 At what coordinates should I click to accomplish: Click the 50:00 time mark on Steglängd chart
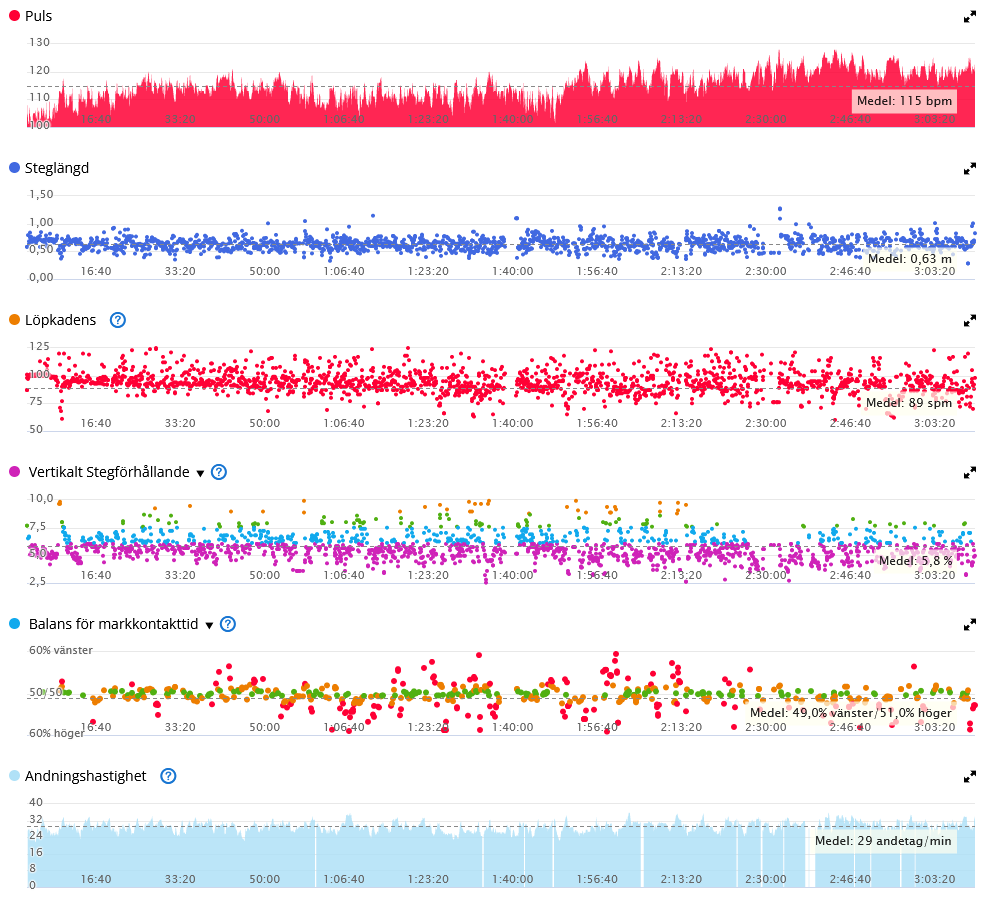[x=264, y=271]
